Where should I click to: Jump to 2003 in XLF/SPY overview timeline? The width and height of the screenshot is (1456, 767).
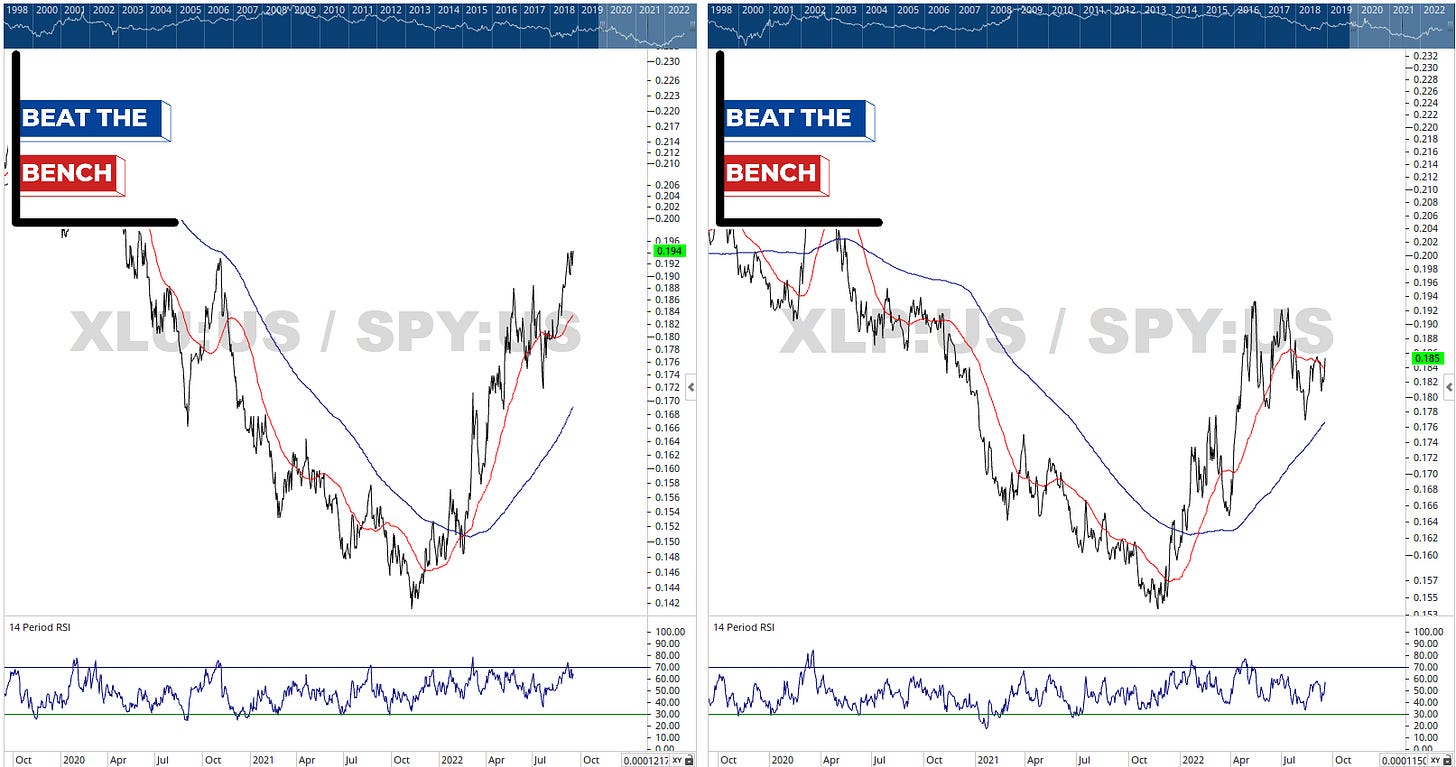pyautogui.click(x=846, y=9)
